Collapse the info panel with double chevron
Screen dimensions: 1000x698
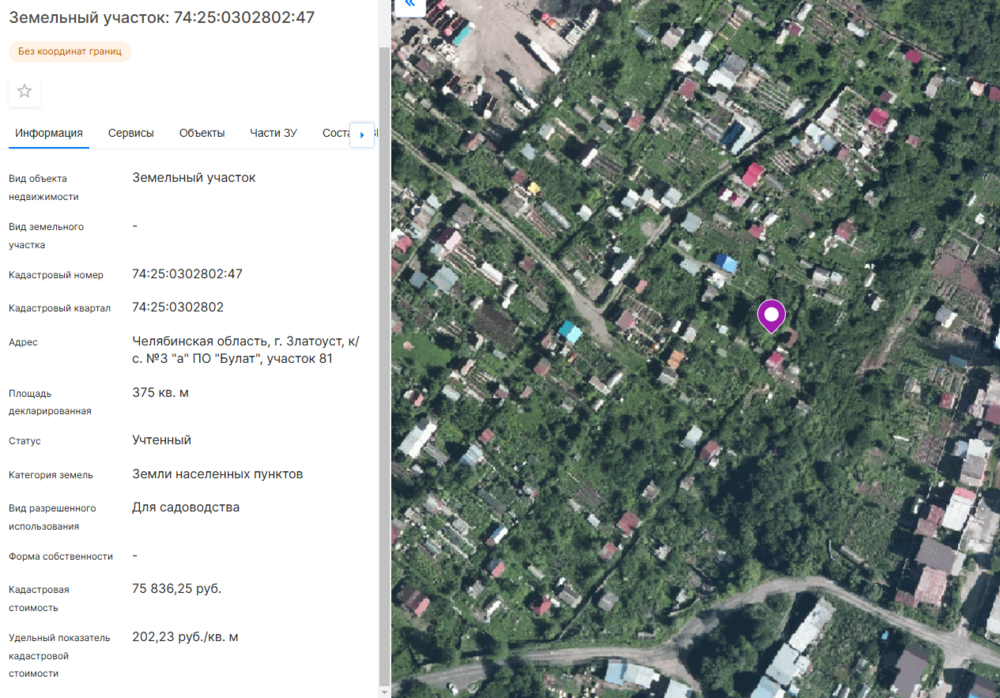click(409, 5)
